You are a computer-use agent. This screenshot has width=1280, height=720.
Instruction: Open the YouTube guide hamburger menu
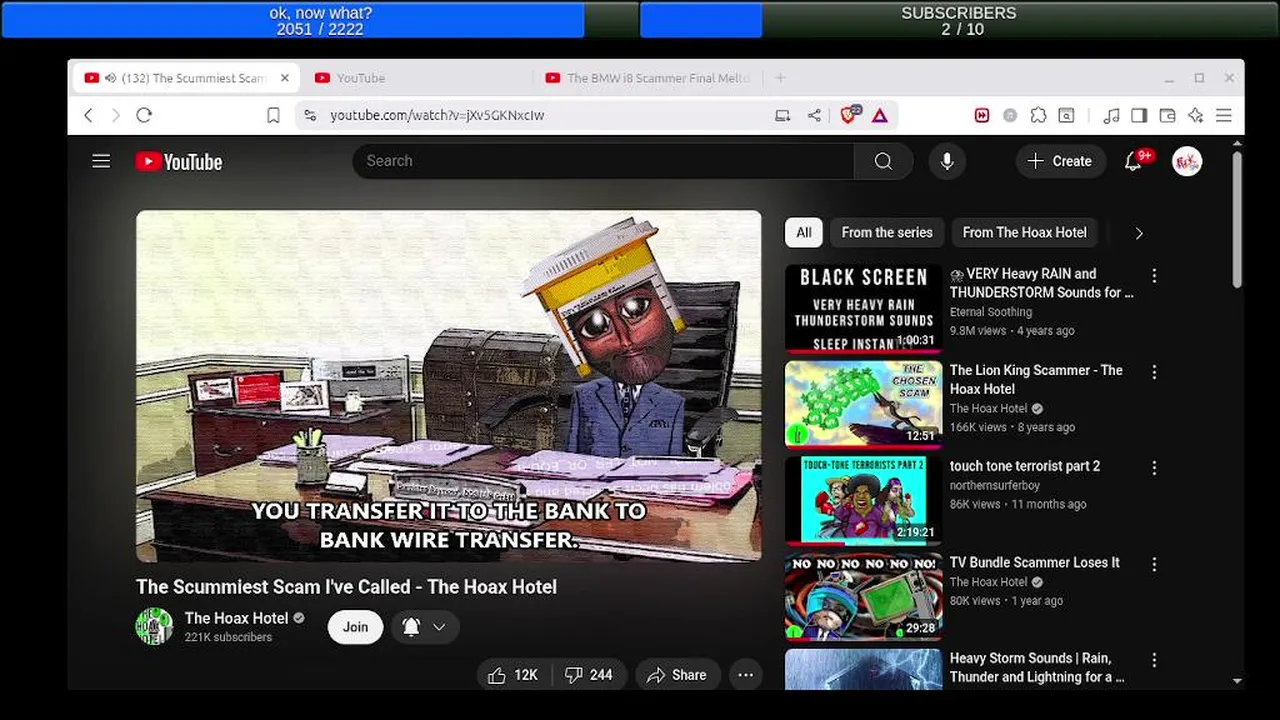click(101, 161)
